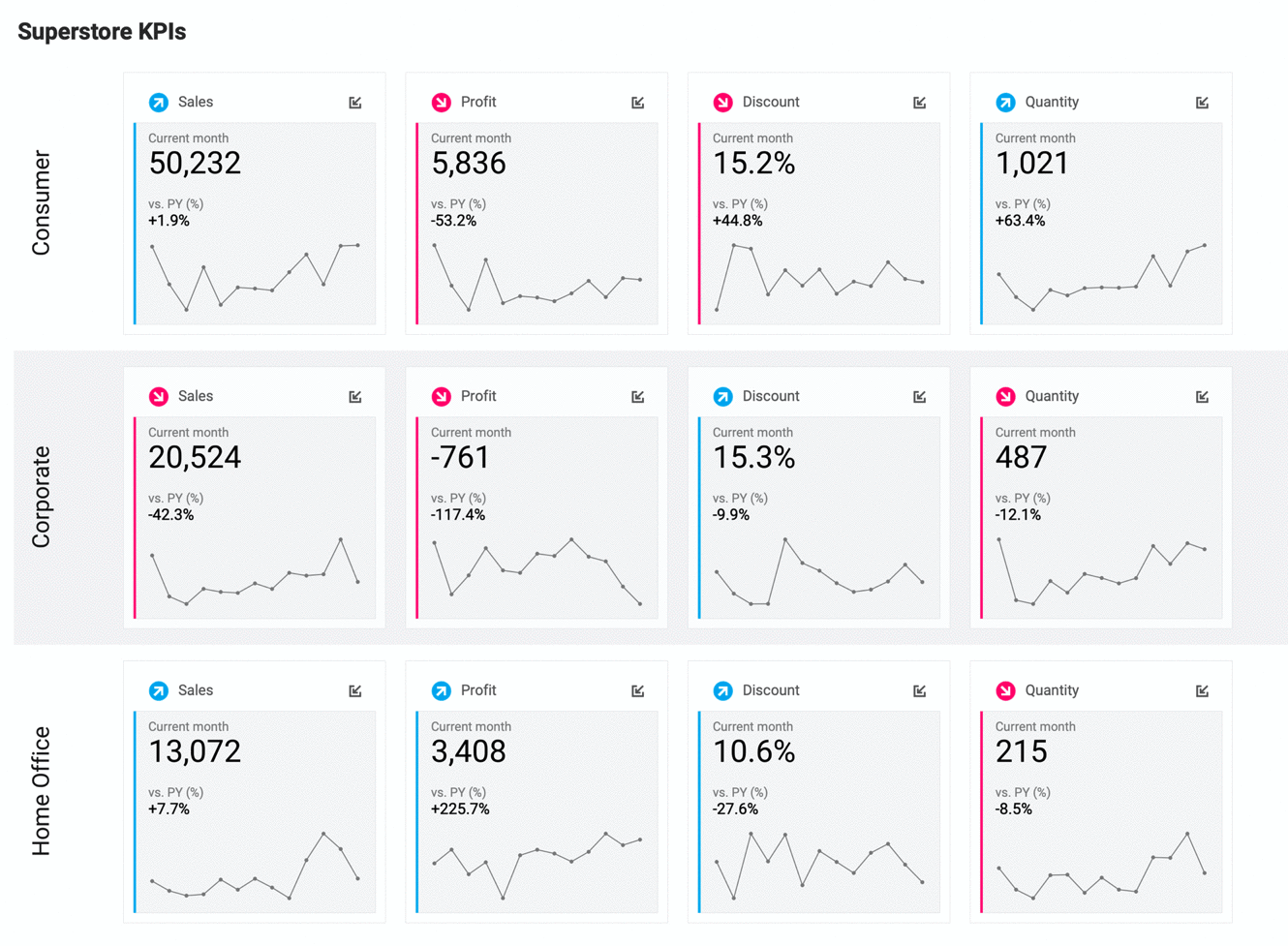Click the upward trend icon on Corporate Discount
Screen dimensions: 1288x946
722,396
